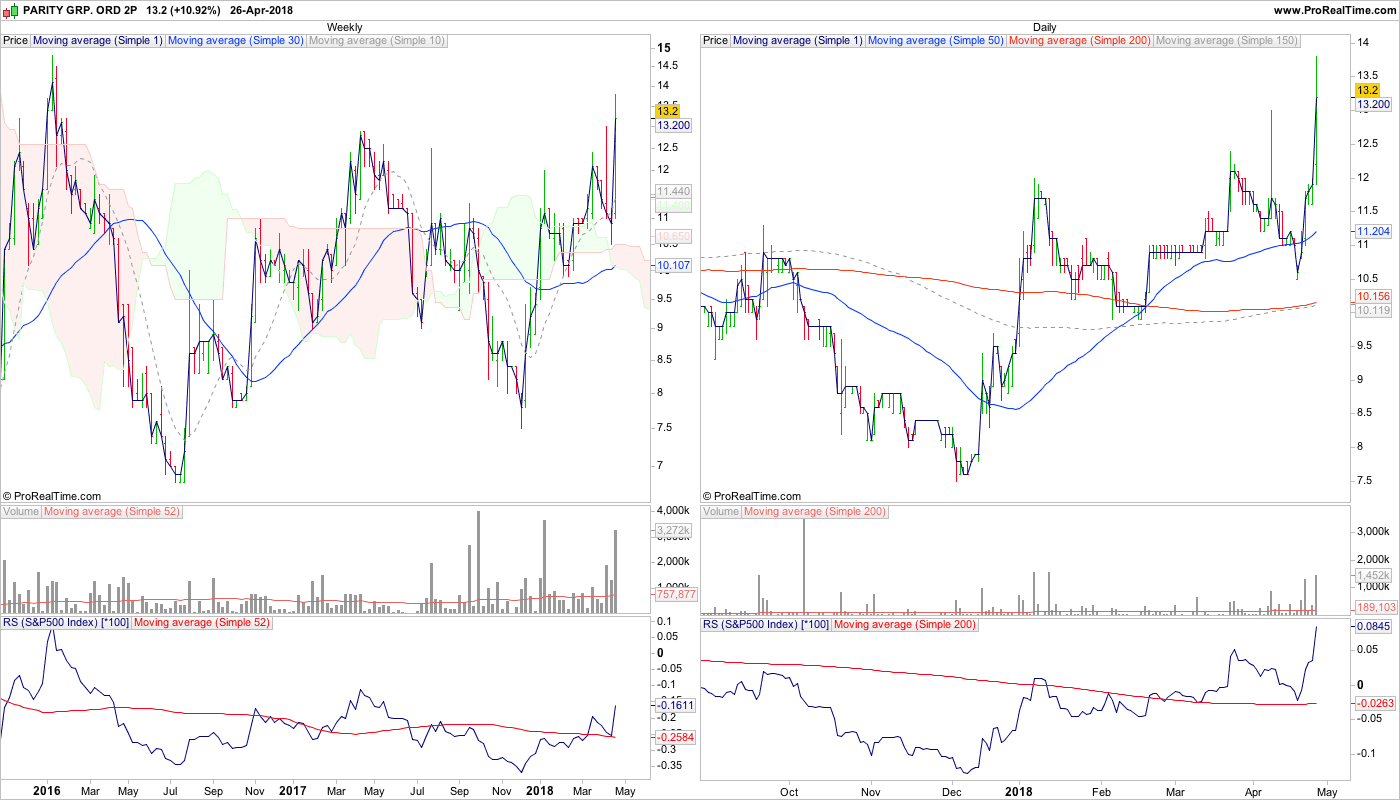Select Price label in Daily chart legend

pos(716,41)
